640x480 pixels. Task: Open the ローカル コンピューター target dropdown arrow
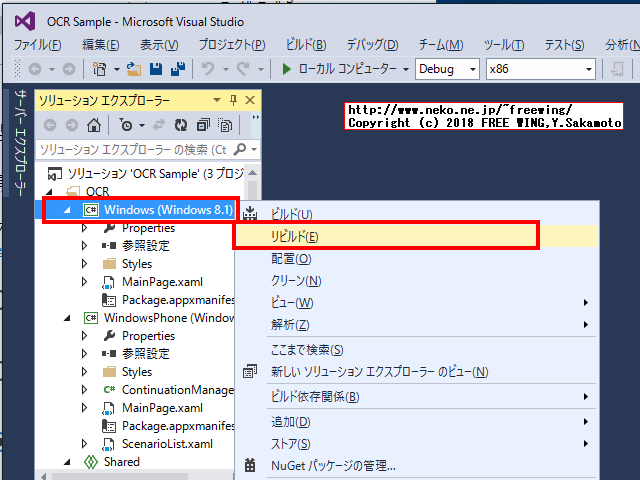(x=406, y=69)
